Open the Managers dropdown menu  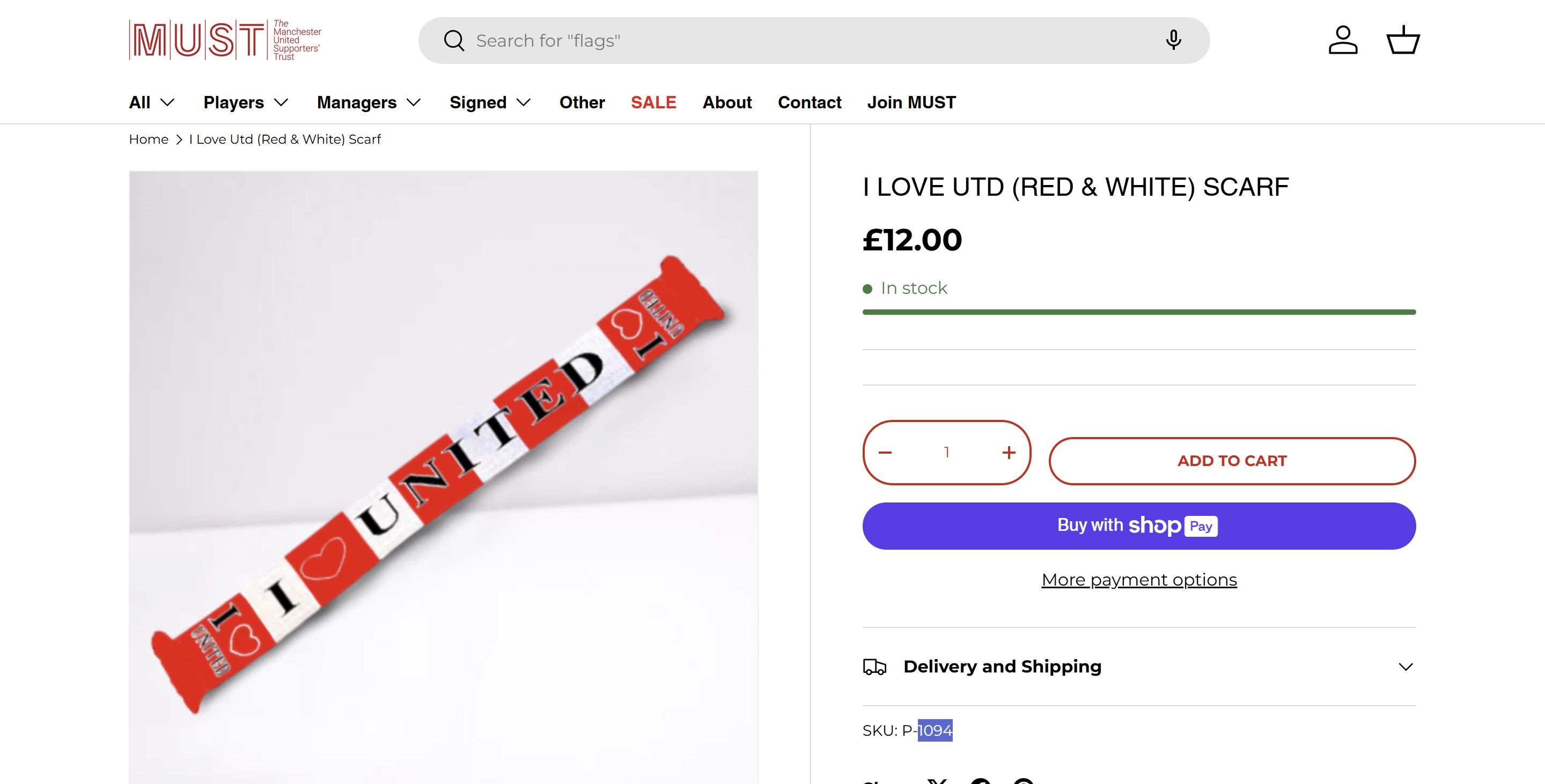tap(368, 102)
